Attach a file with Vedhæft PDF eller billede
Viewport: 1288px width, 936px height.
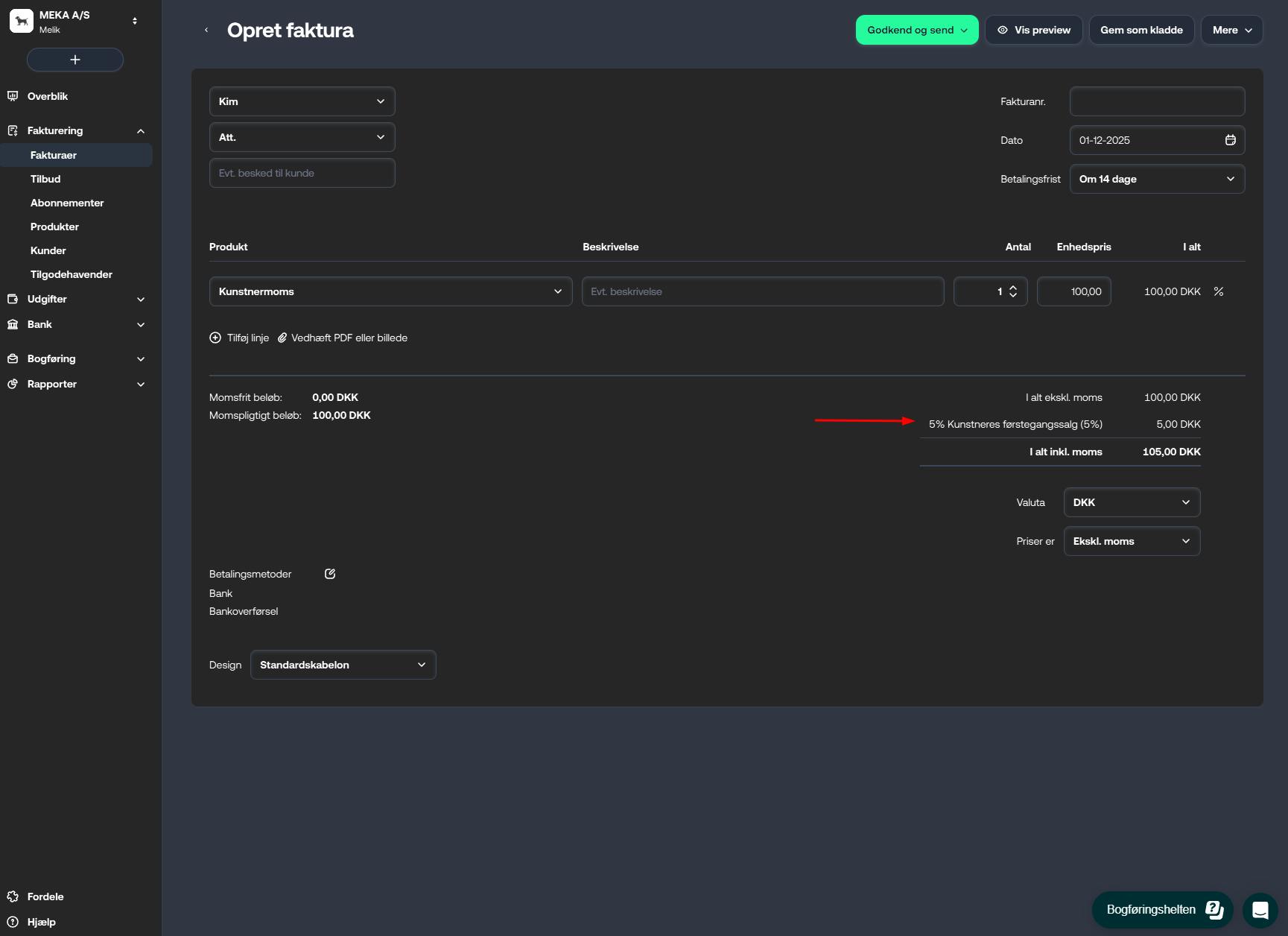tap(343, 338)
